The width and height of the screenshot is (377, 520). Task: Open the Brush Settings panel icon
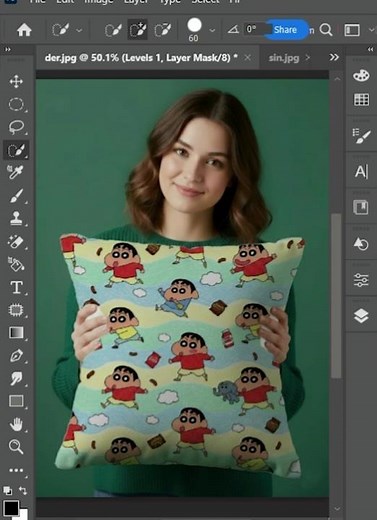[361, 136]
